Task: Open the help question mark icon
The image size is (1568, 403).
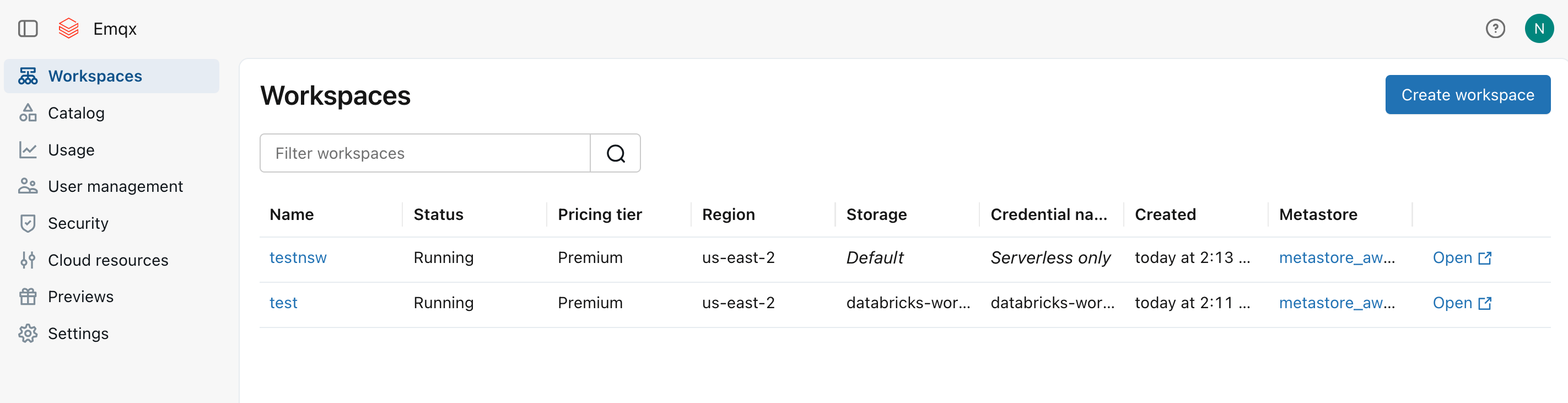Action: pos(1496,28)
